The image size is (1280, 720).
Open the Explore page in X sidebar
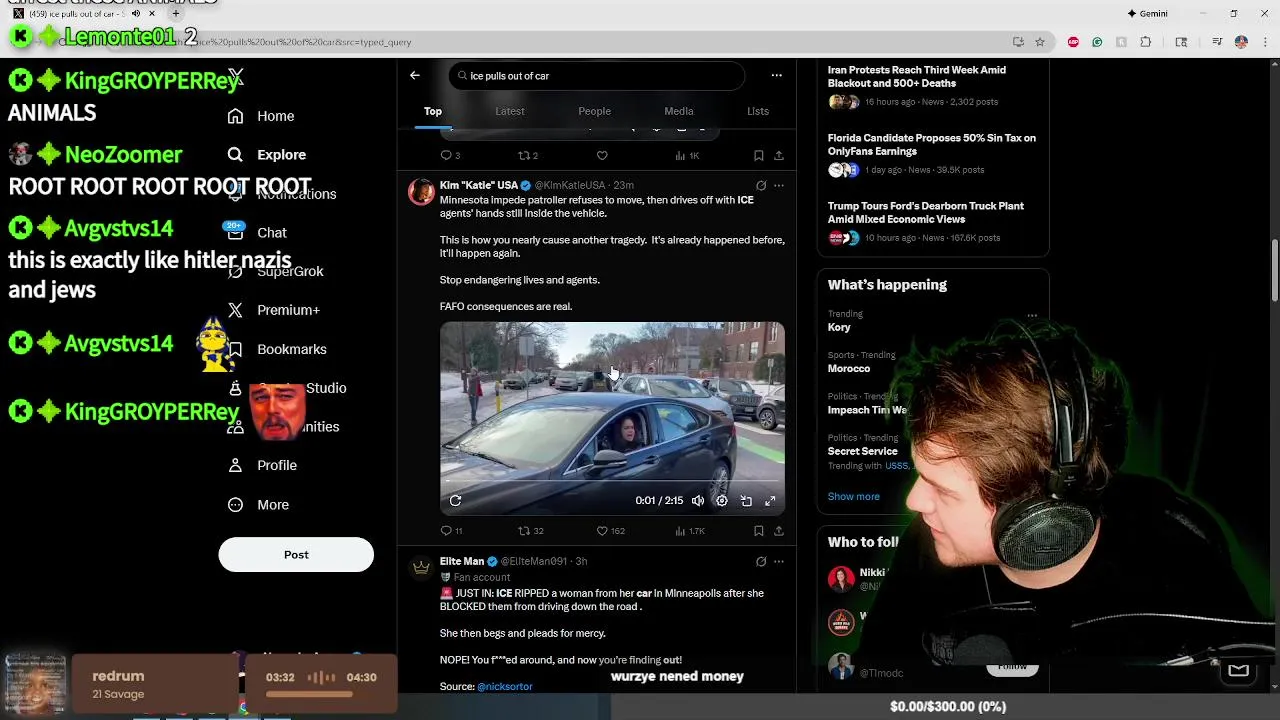pos(267,155)
